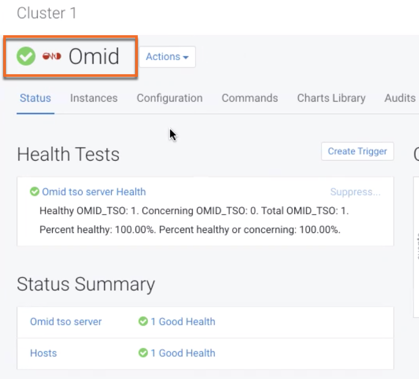419x379 pixels.
Task: Open the Actions dropdown menu
Action: pos(167,57)
